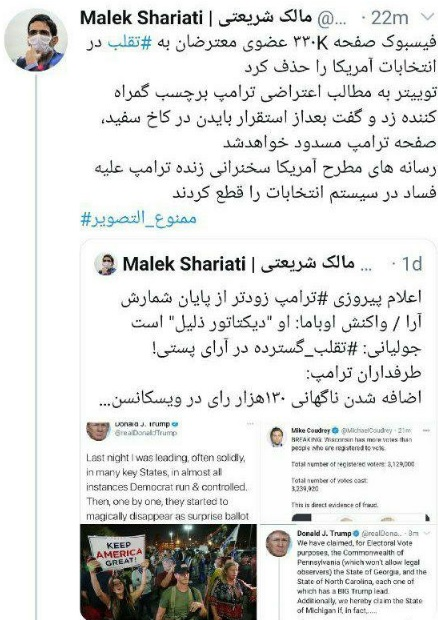
Task: Open the 22m tweet timestamp
Action: 389,18
